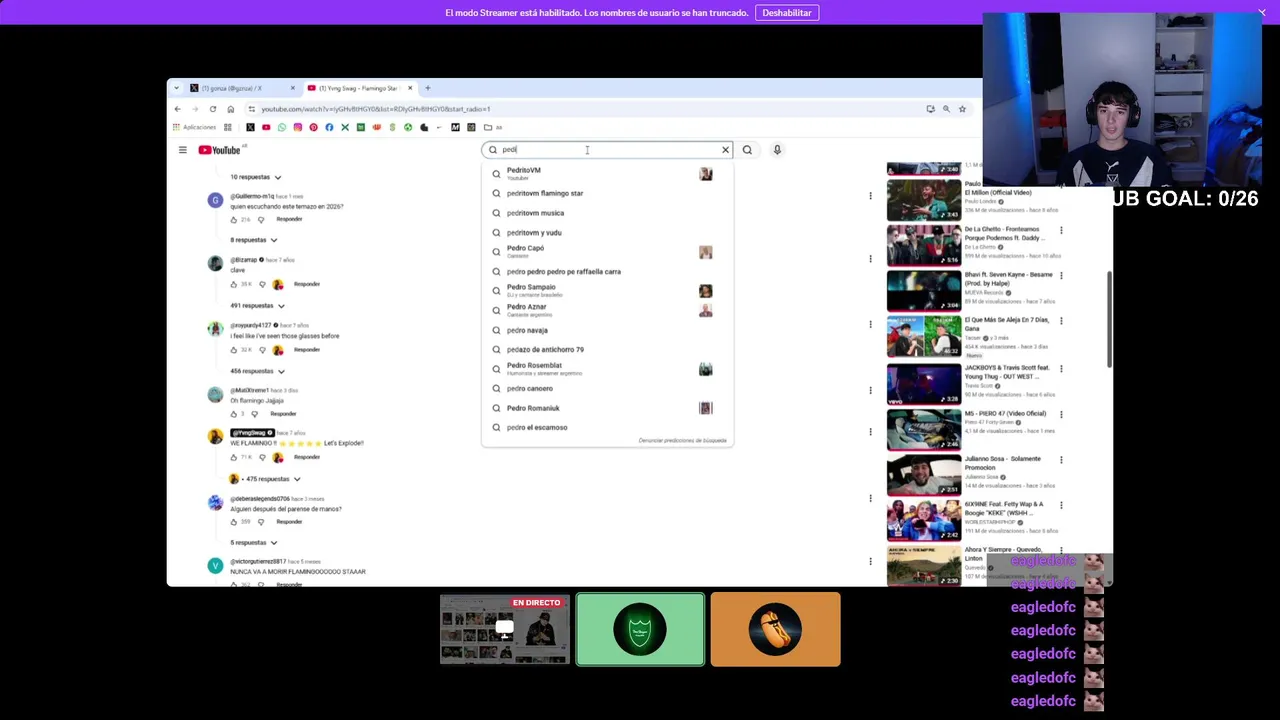Open the zoom icon in the address bar
This screenshot has width=1280, height=720.
(946, 109)
